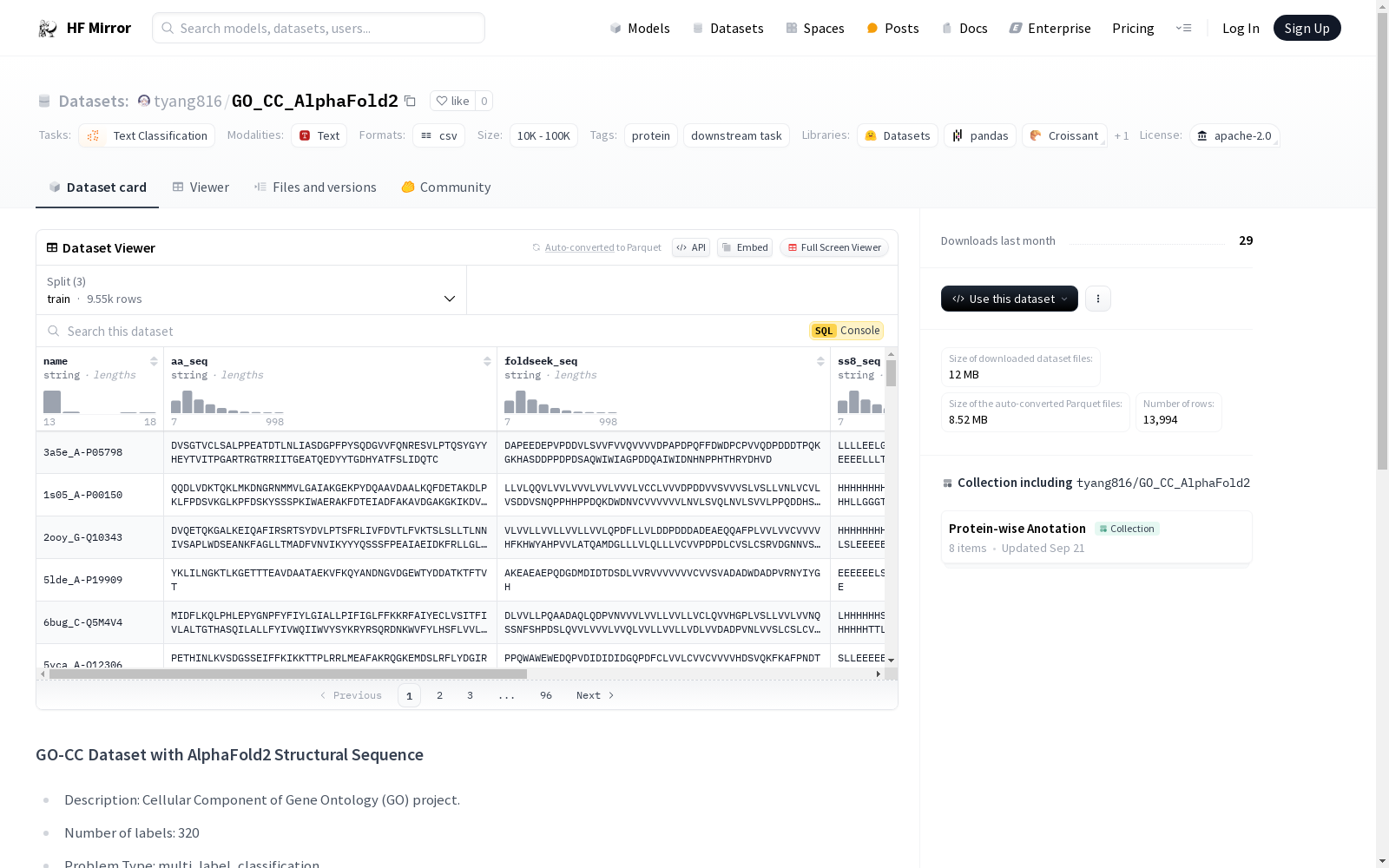Click the Auto-converted link

pos(579,247)
